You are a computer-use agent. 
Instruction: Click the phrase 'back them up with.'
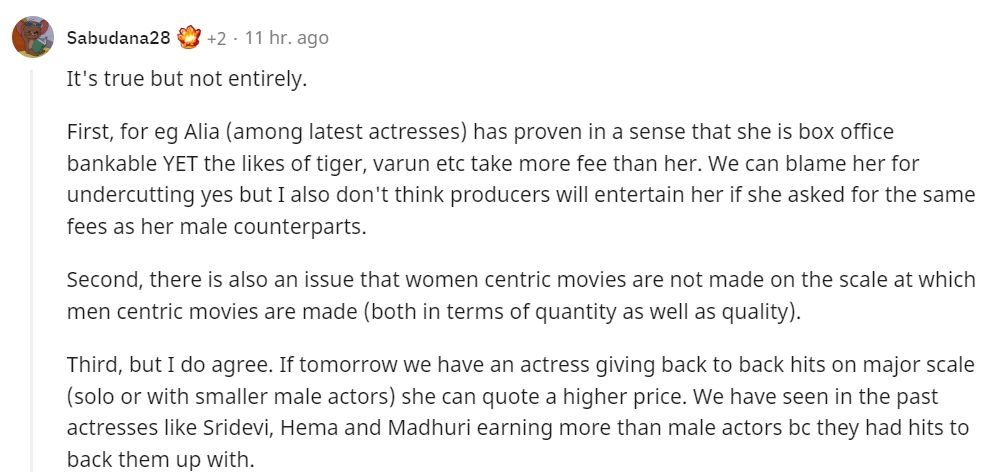click(x=161, y=459)
